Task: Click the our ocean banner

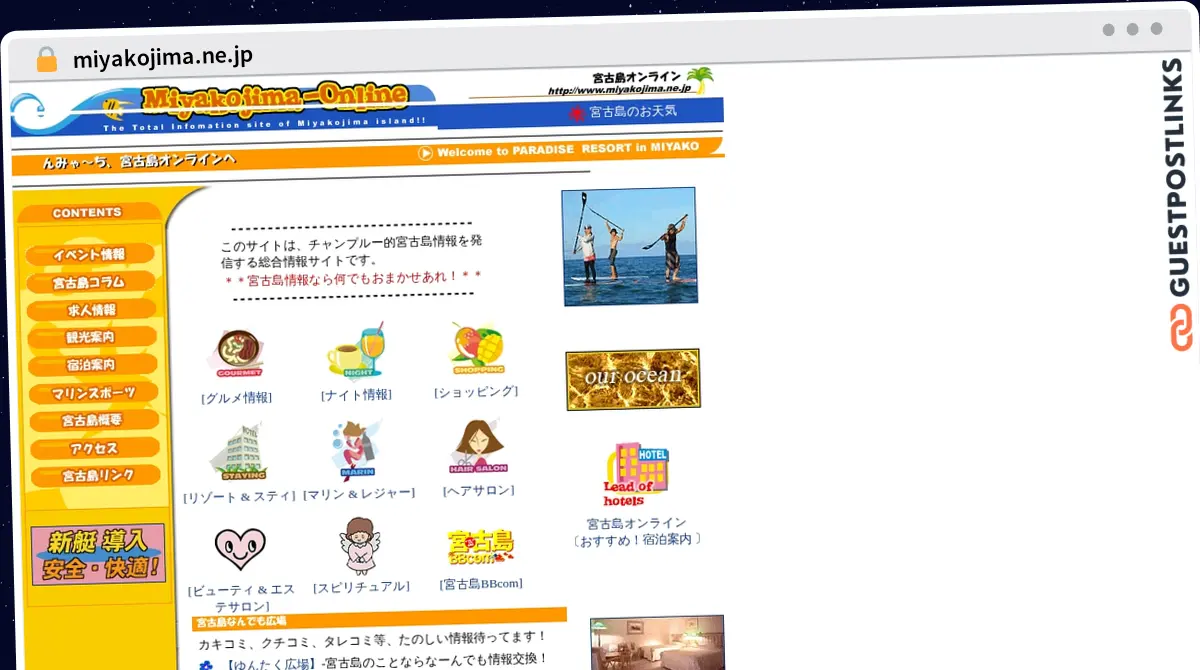Action: click(632, 379)
